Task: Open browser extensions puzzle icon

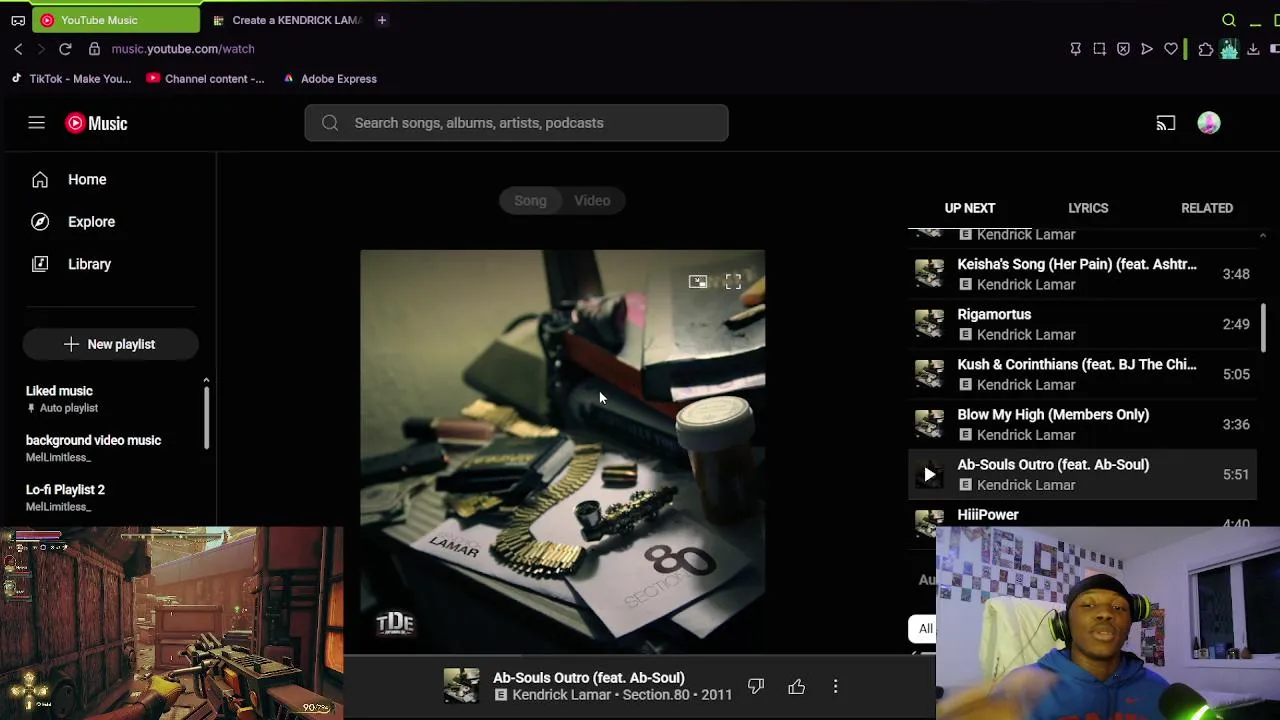Action: (x=1206, y=49)
